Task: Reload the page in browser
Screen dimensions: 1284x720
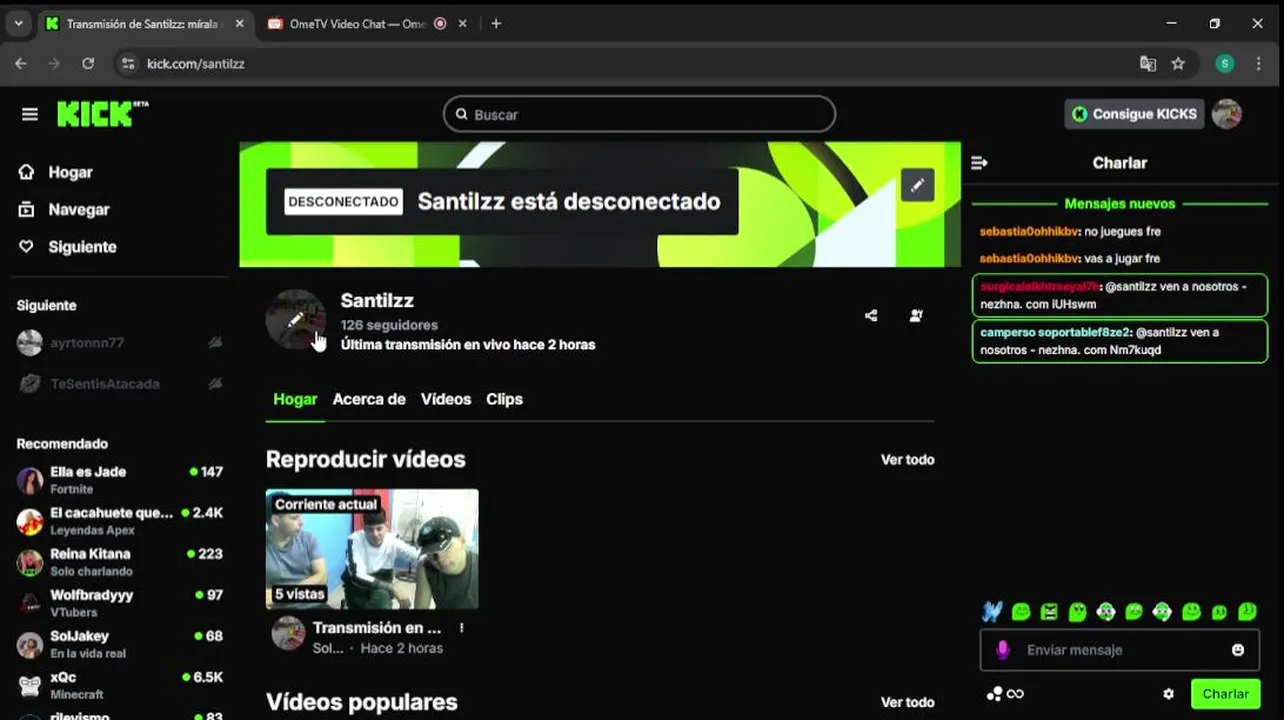Action: point(88,63)
